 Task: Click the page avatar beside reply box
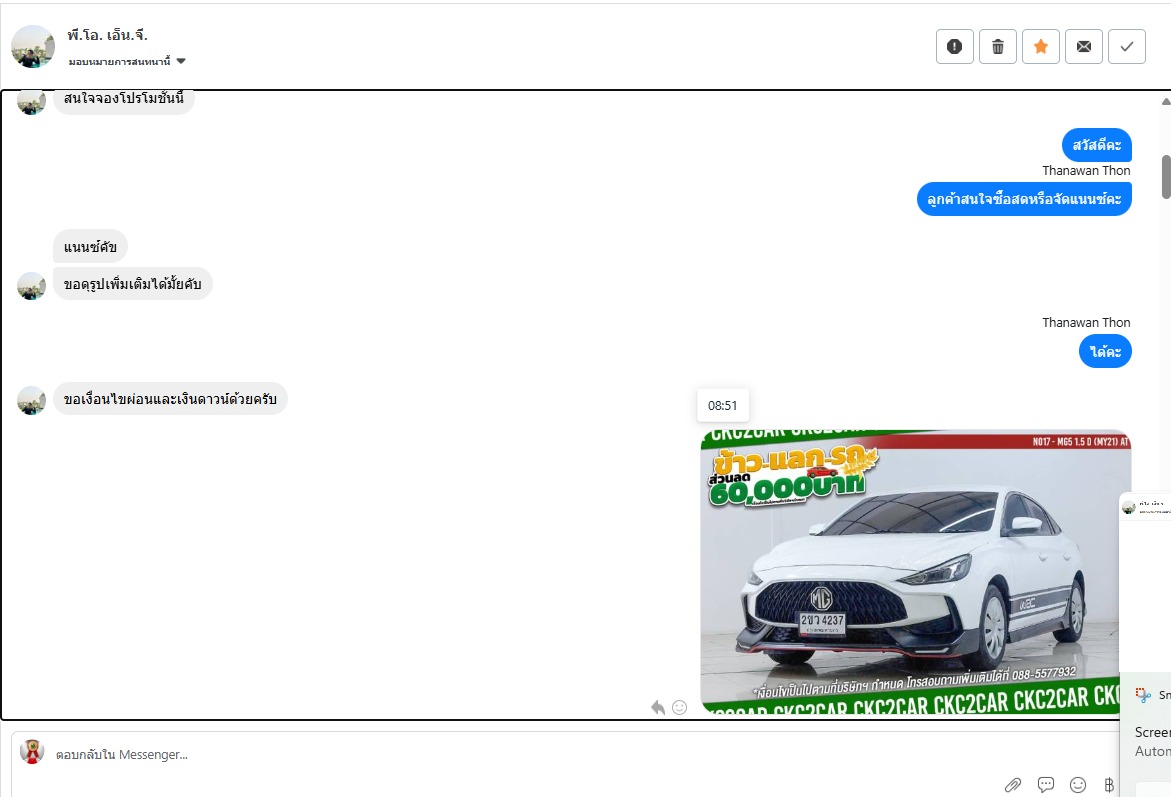(31, 751)
